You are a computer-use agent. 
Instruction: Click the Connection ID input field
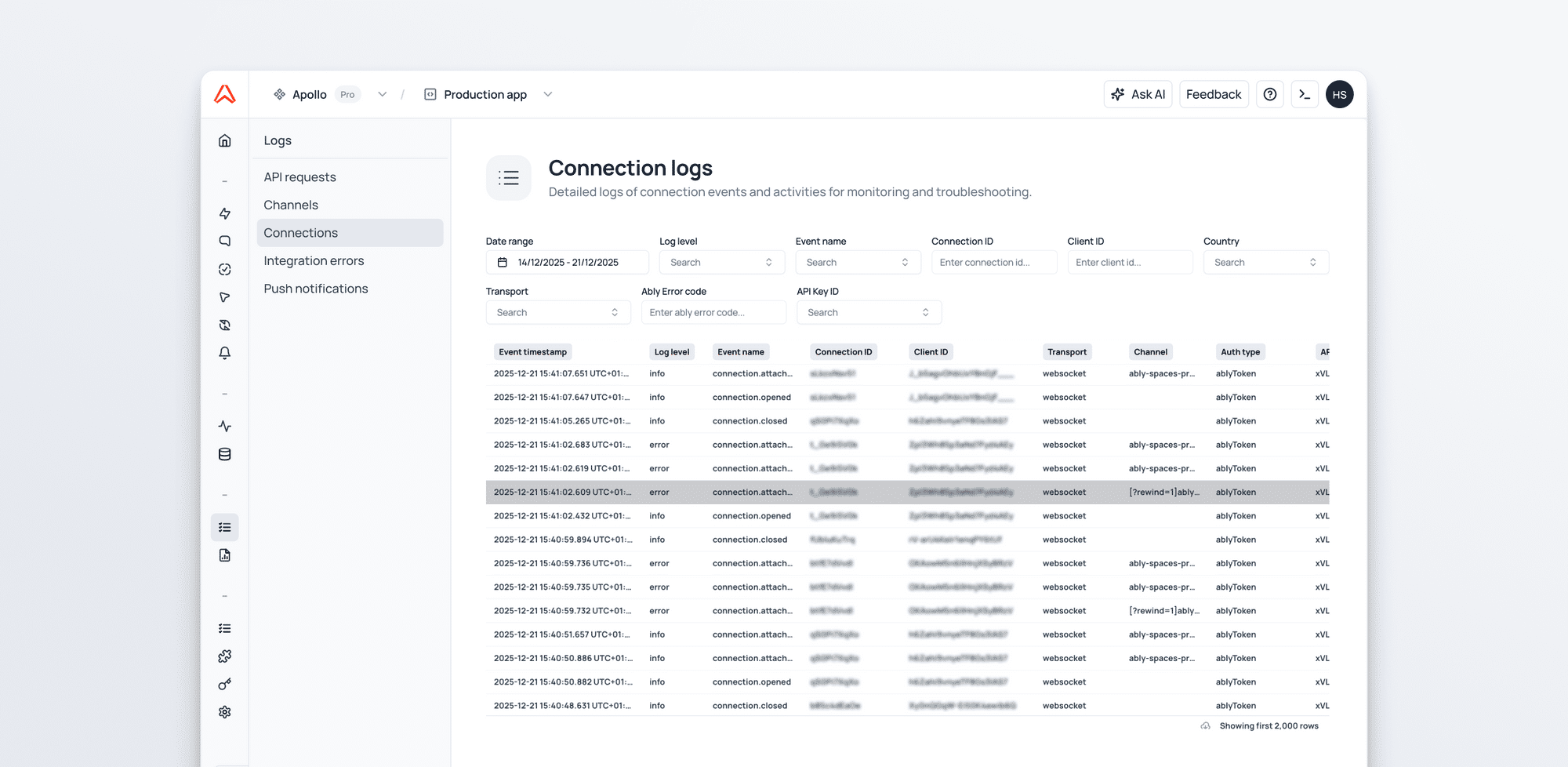[993, 263]
